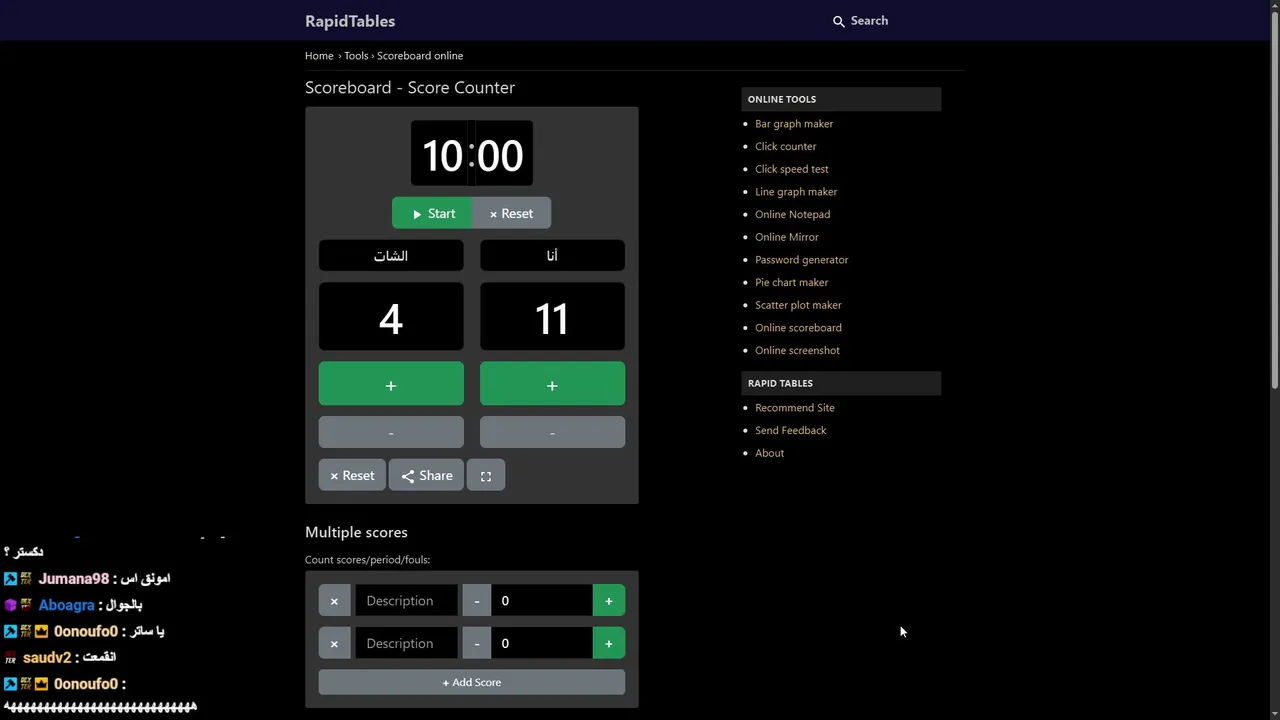Reset the timer
1280x720 pixels.
tap(511, 213)
